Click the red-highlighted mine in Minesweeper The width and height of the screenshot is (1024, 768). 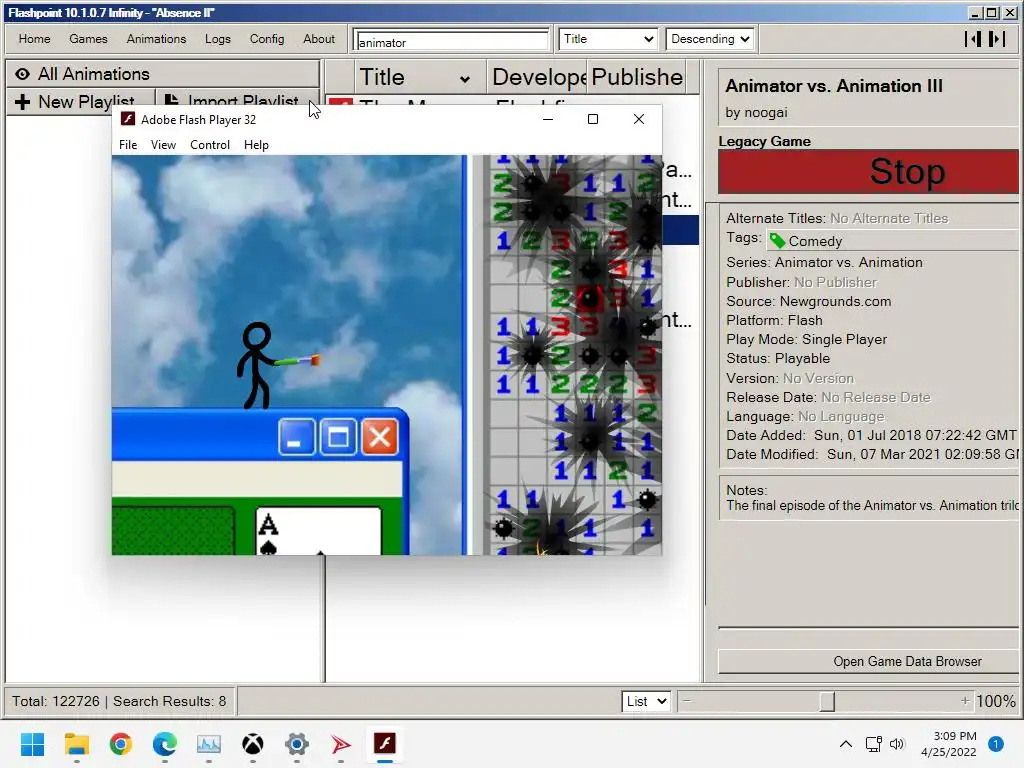click(x=589, y=298)
